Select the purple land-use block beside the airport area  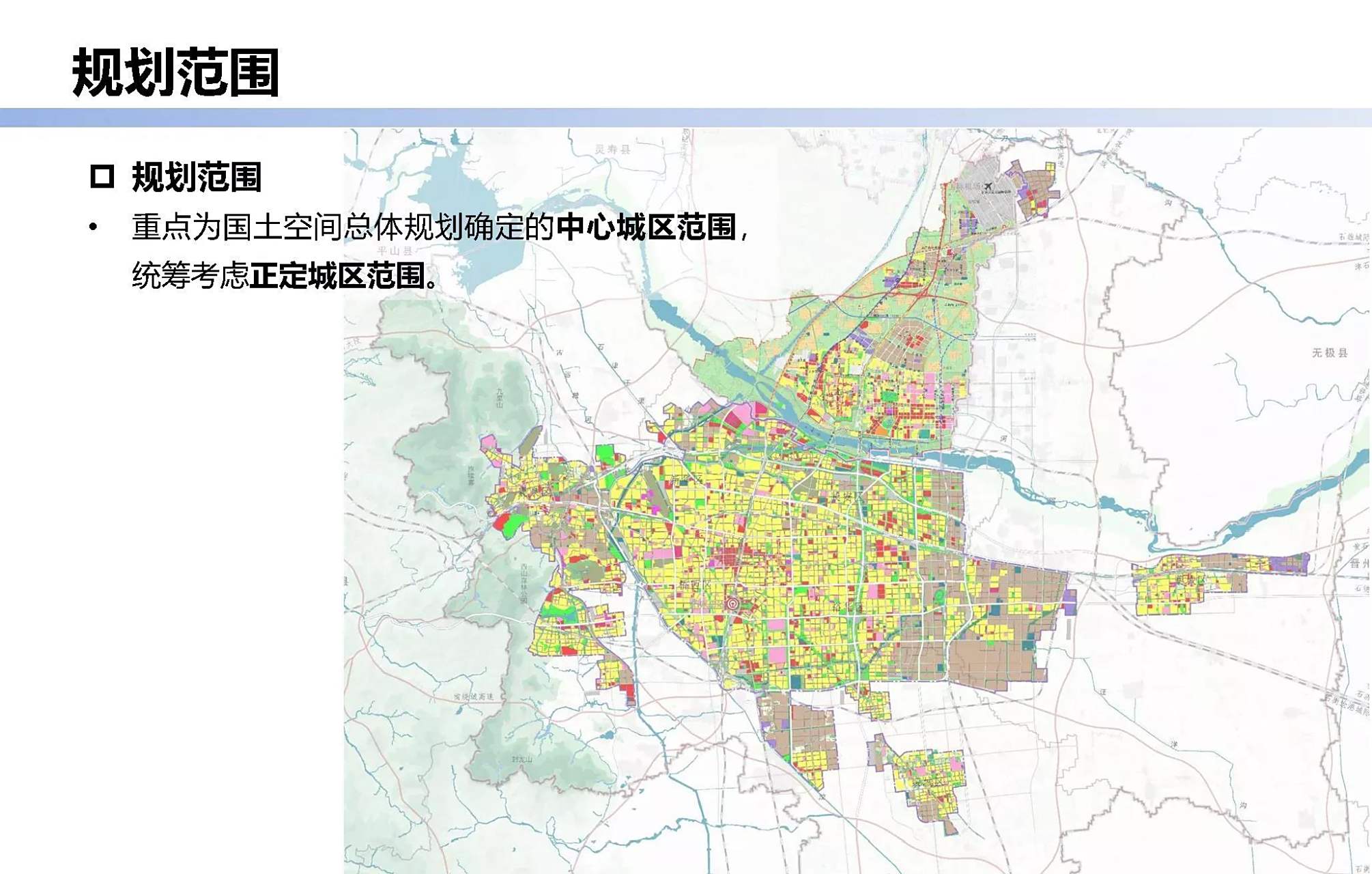coord(1023,191)
